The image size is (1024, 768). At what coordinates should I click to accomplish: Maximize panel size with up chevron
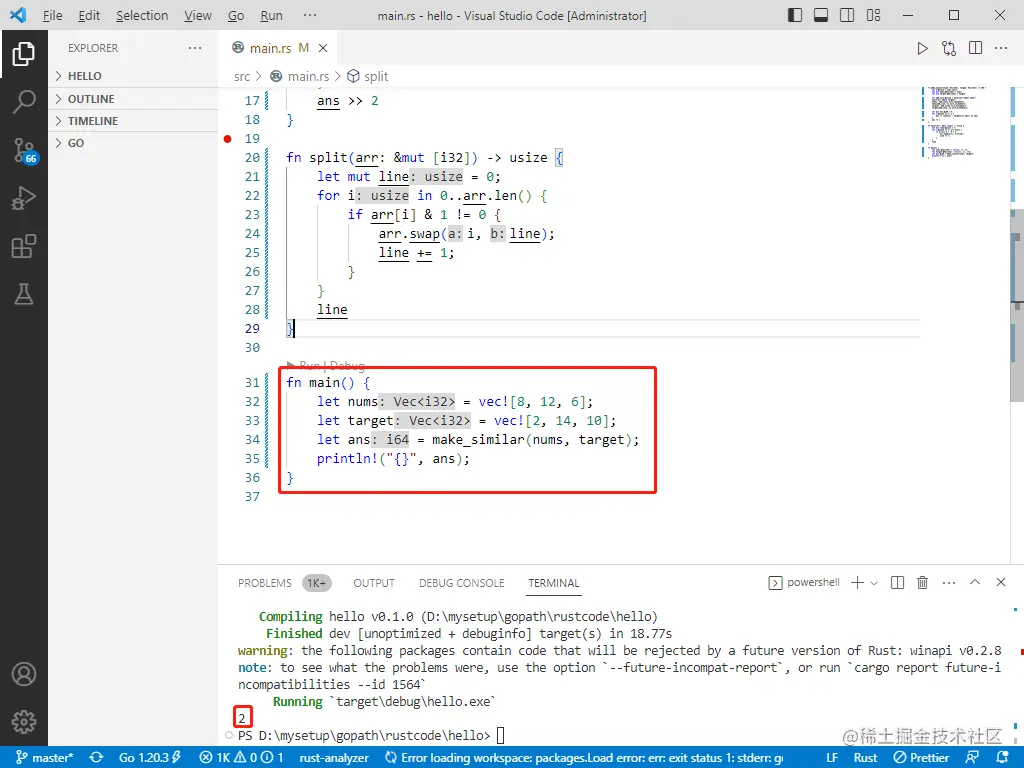975,582
